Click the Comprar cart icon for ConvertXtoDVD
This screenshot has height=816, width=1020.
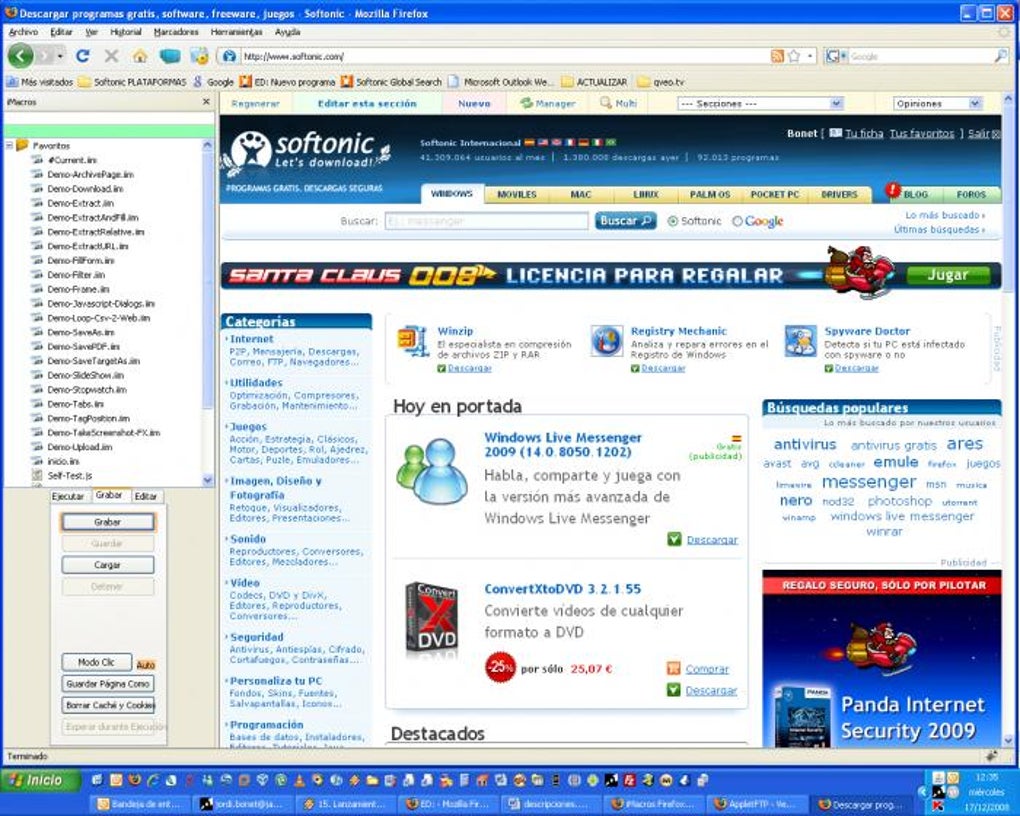[673, 668]
